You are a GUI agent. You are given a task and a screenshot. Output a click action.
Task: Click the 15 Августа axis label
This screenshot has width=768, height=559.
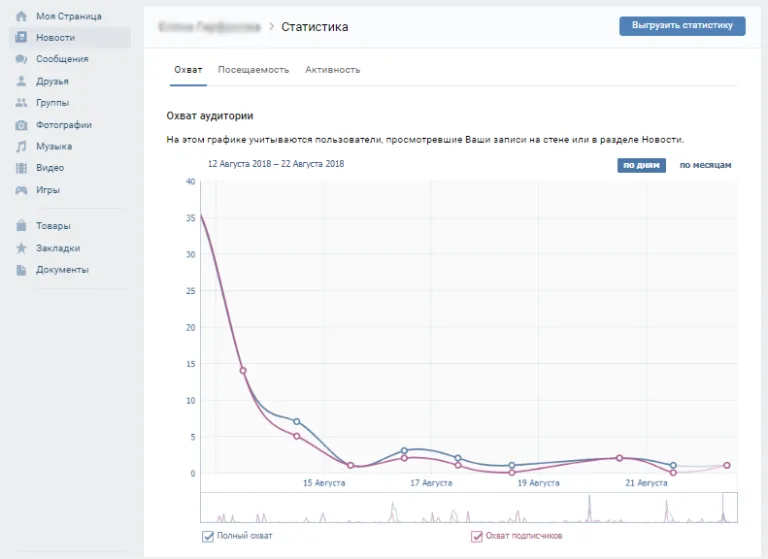(324, 483)
